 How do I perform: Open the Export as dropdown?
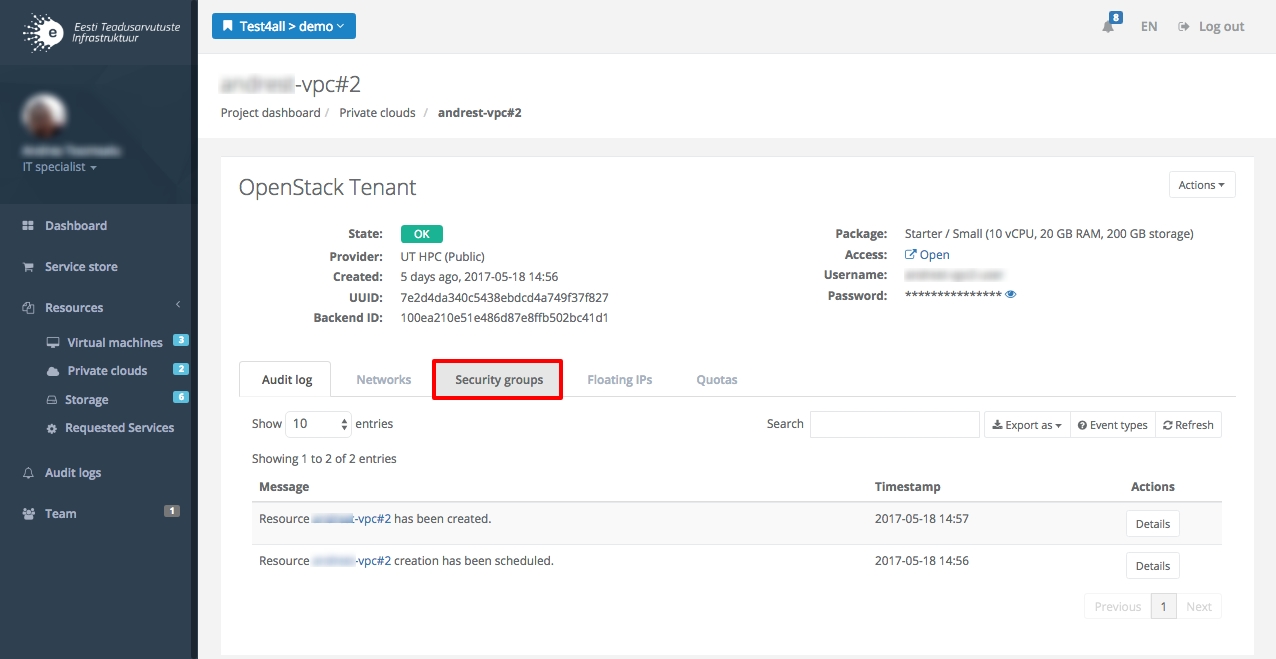click(x=1027, y=425)
